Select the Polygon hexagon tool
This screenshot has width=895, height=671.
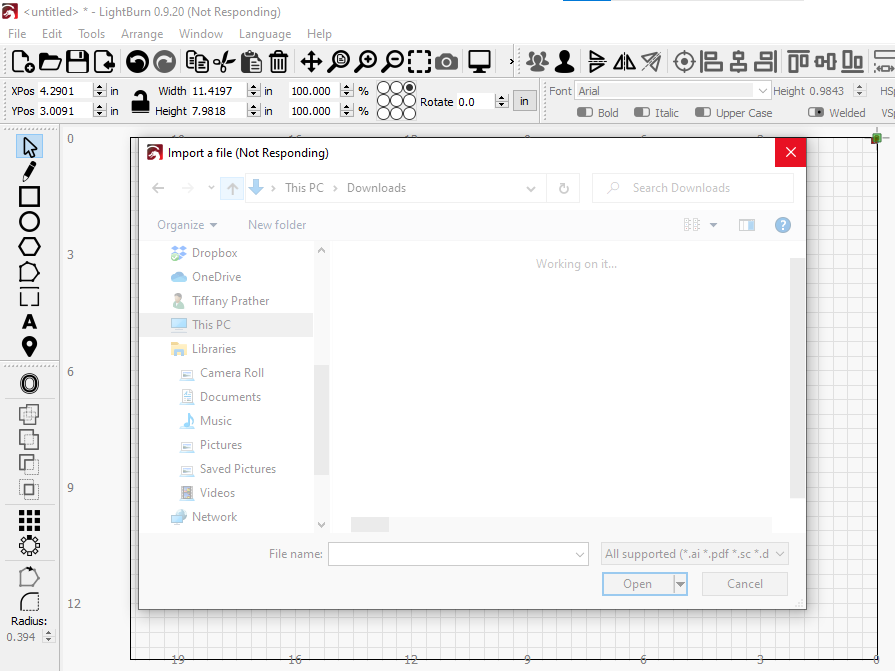[x=29, y=246]
